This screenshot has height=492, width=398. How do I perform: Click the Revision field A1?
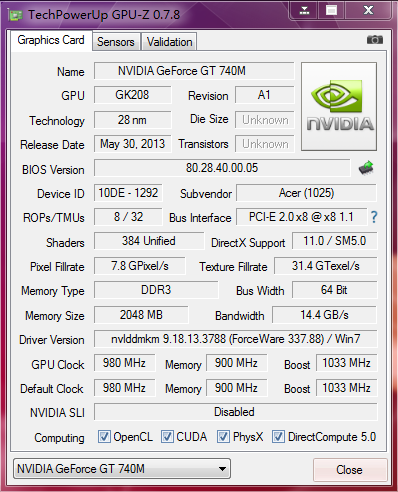click(265, 95)
